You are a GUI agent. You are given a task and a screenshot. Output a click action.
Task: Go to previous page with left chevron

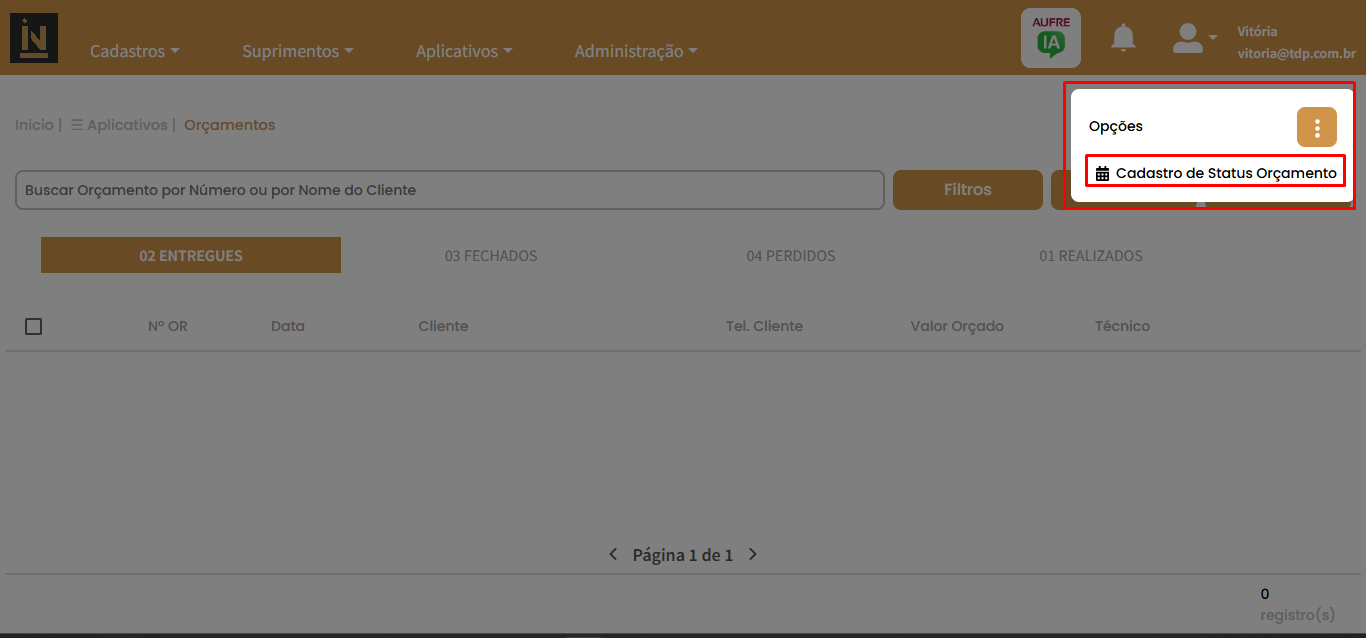click(x=613, y=554)
